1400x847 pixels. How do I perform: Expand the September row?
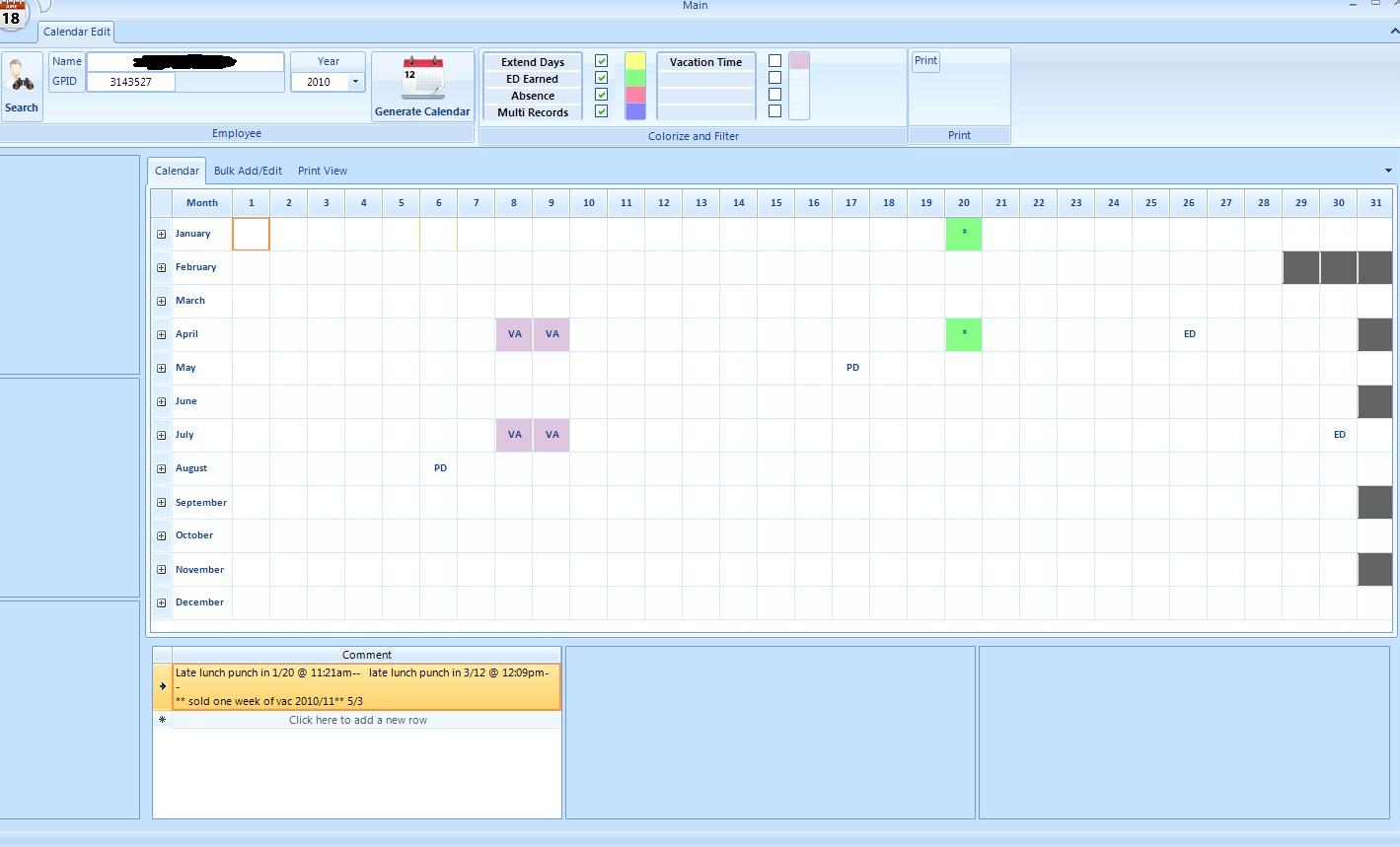click(x=162, y=503)
